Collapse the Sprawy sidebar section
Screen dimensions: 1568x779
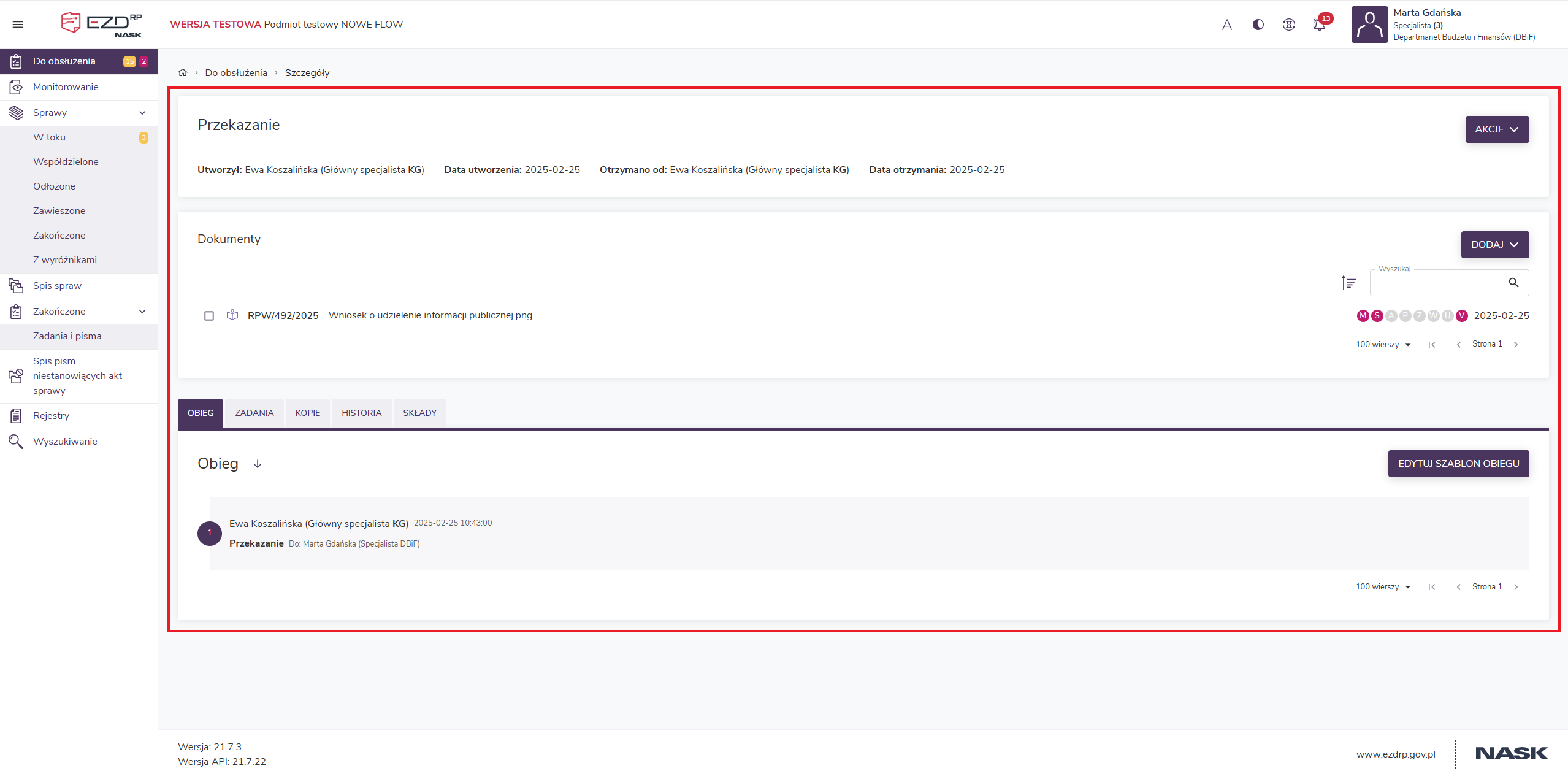pyautogui.click(x=142, y=113)
